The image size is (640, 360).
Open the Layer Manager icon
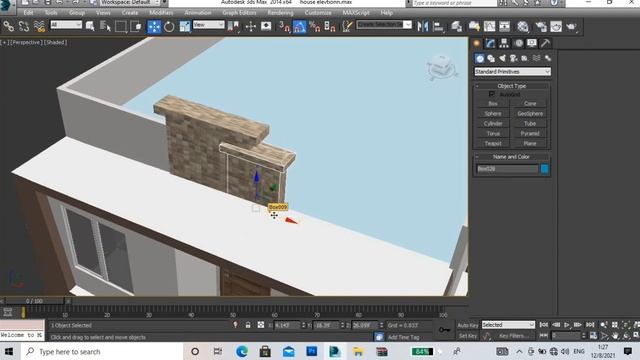click(x=457, y=27)
